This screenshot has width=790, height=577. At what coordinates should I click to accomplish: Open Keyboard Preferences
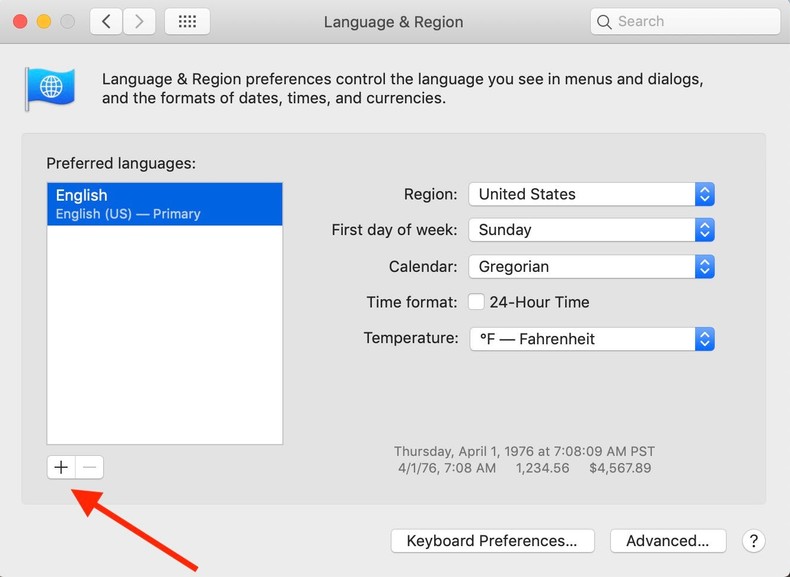coord(492,541)
